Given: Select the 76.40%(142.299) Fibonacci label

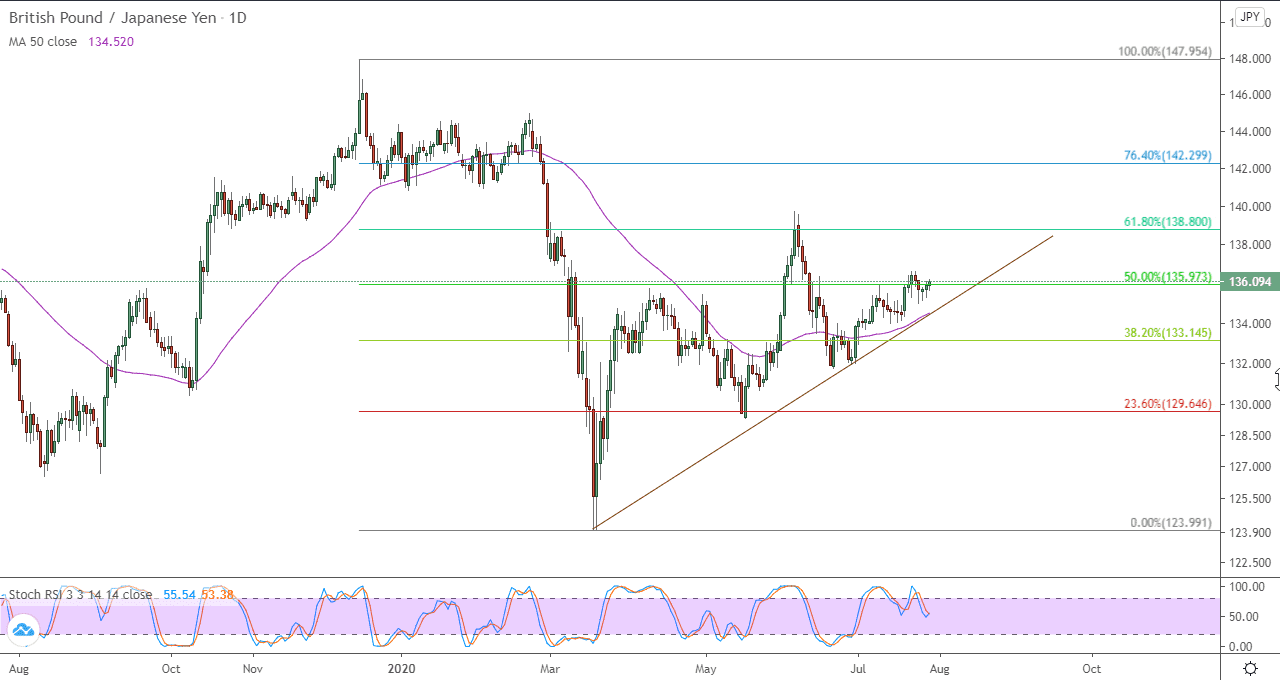Looking at the screenshot, I should pyautogui.click(x=1168, y=156).
